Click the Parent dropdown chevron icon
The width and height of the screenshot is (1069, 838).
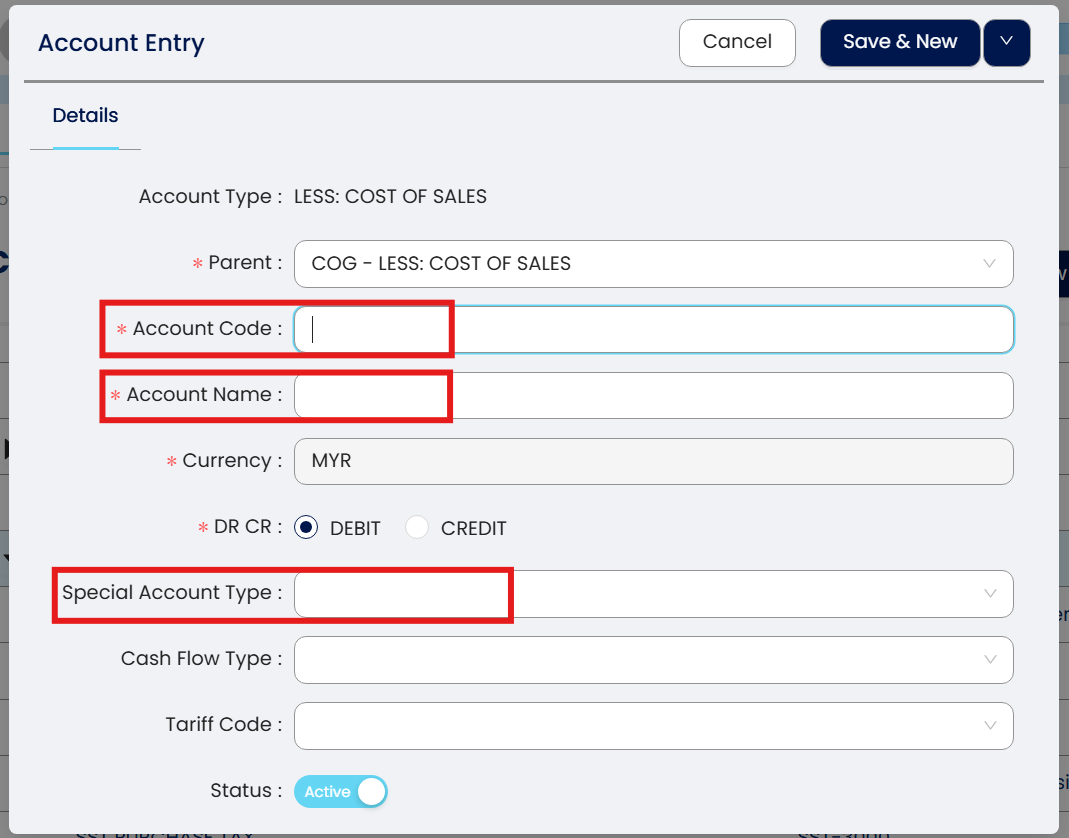(x=989, y=264)
